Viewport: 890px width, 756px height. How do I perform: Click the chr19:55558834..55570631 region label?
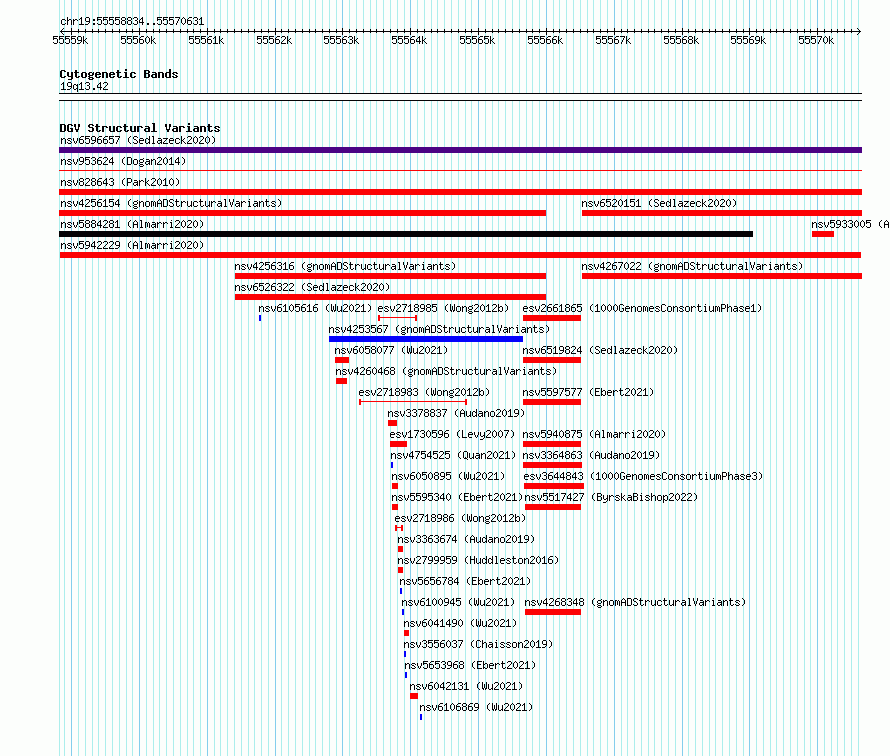[x=132, y=21]
